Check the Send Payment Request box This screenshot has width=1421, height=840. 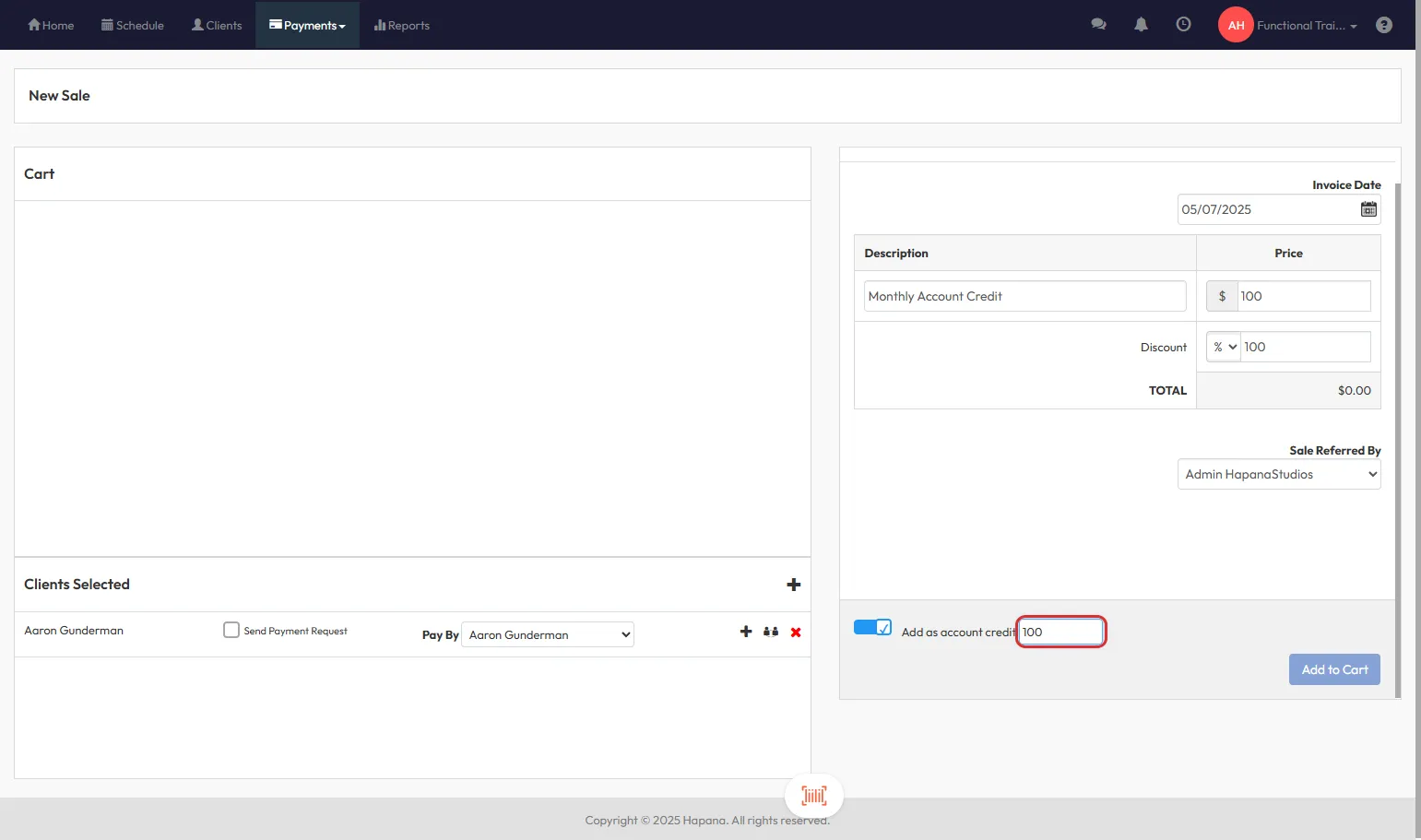coord(231,630)
